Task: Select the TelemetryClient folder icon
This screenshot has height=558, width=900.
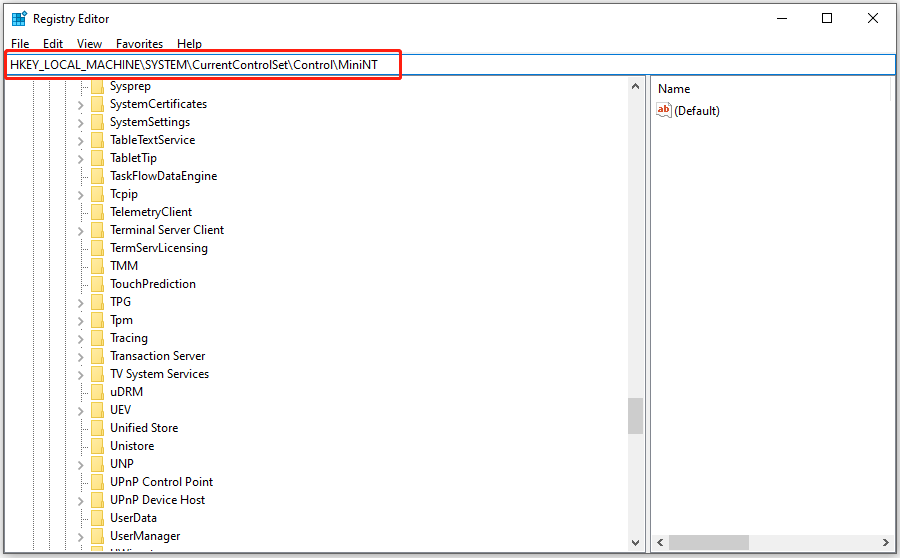Action: click(98, 212)
